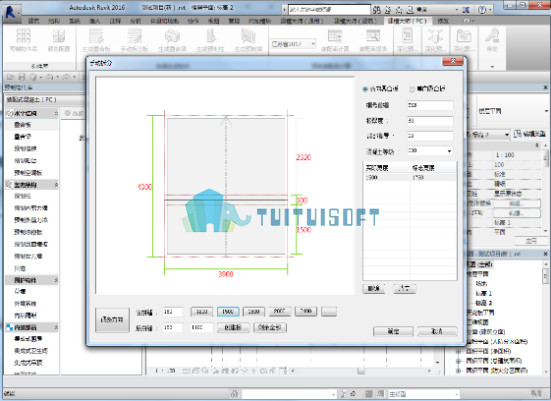Viewport: 551px width, 401px height.
Task: Click the create slab button in dialog
Action: (x=233, y=327)
